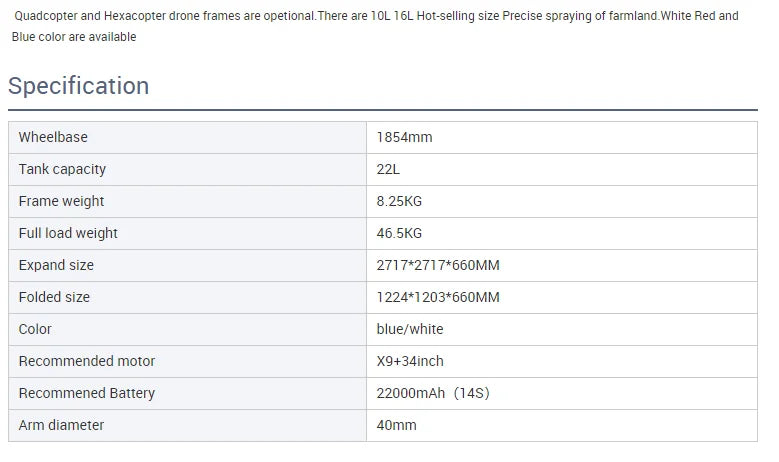The width and height of the screenshot is (779, 462).
Task: Click the blue/white color value
Action: pos(410,329)
